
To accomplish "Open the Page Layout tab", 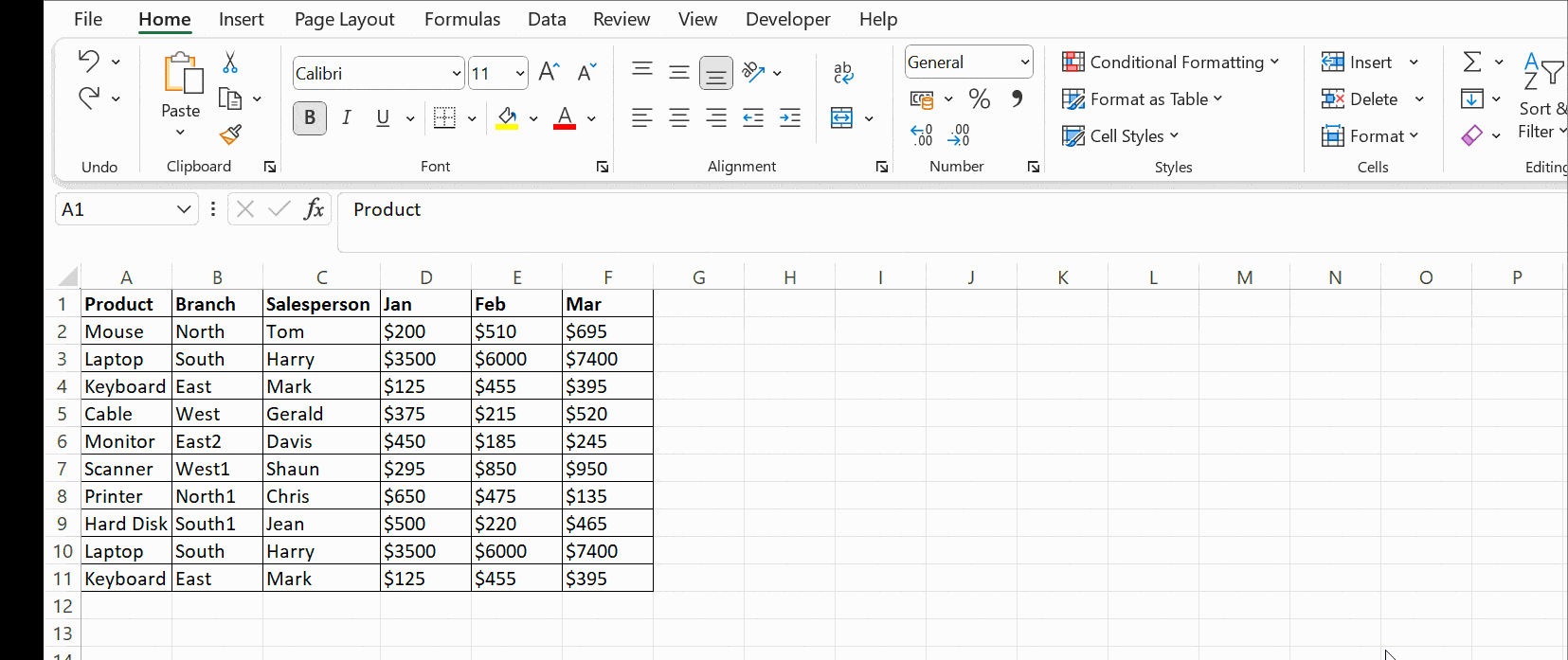I will pos(344,19).
